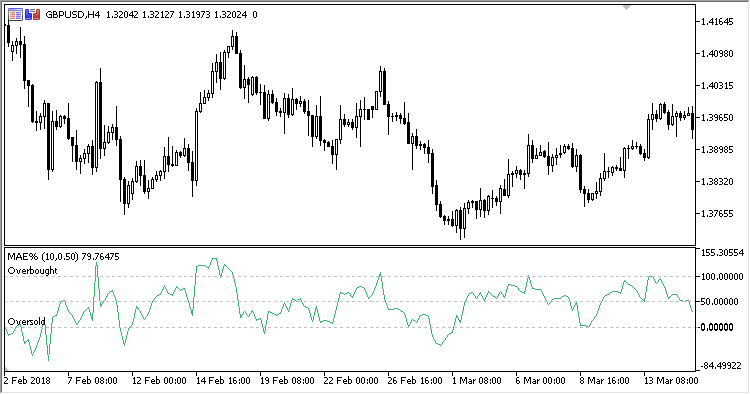This screenshot has height=394, width=750.
Task: Select the GBPUSD,H4 chart title text
Action: [73, 15]
